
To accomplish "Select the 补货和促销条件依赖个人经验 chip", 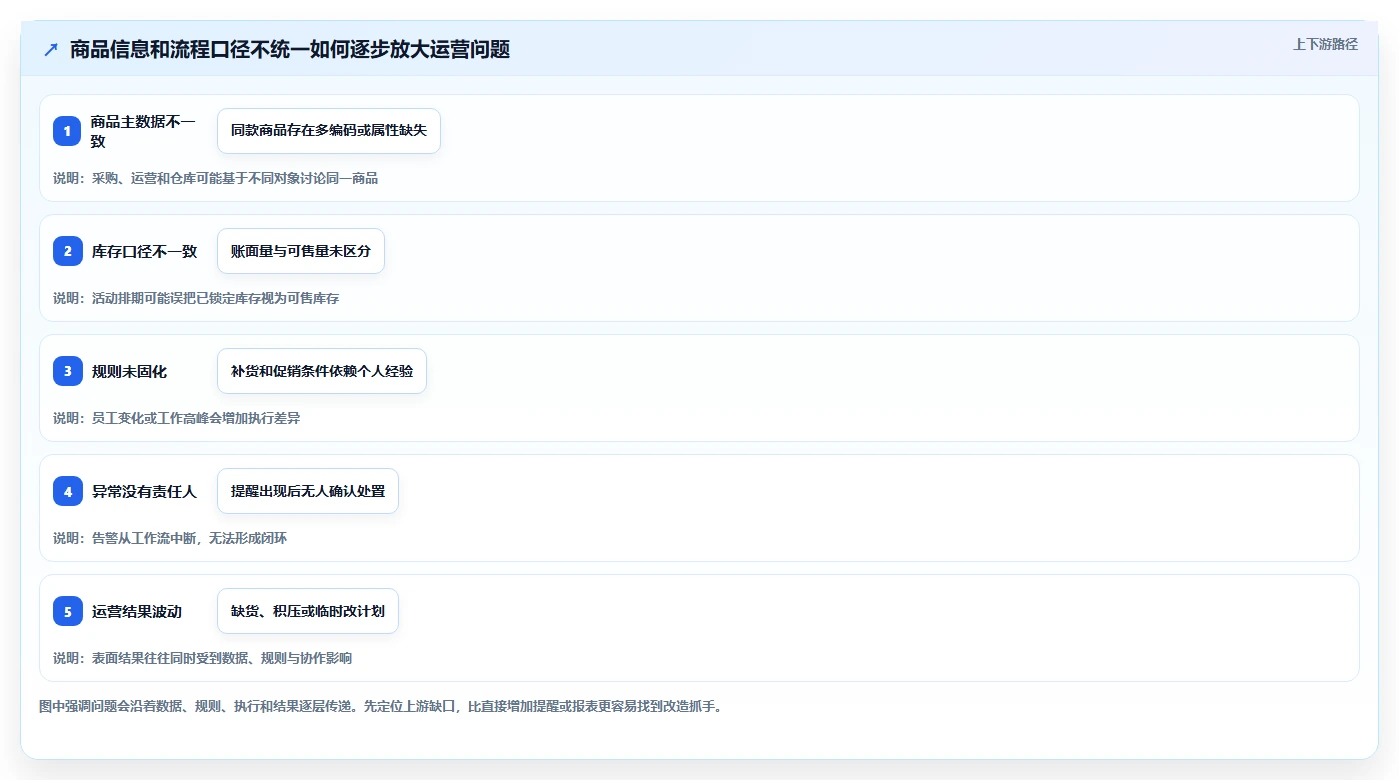I will click(322, 371).
